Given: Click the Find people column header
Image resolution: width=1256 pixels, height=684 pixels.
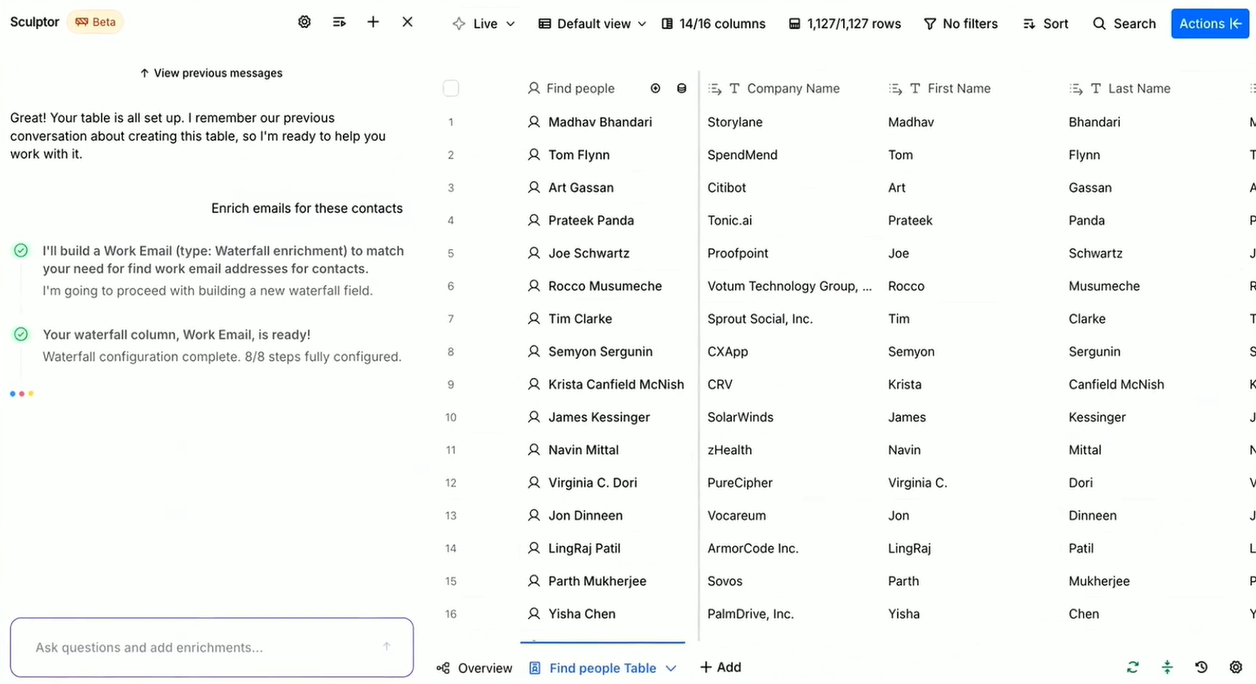Looking at the screenshot, I should (x=580, y=88).
